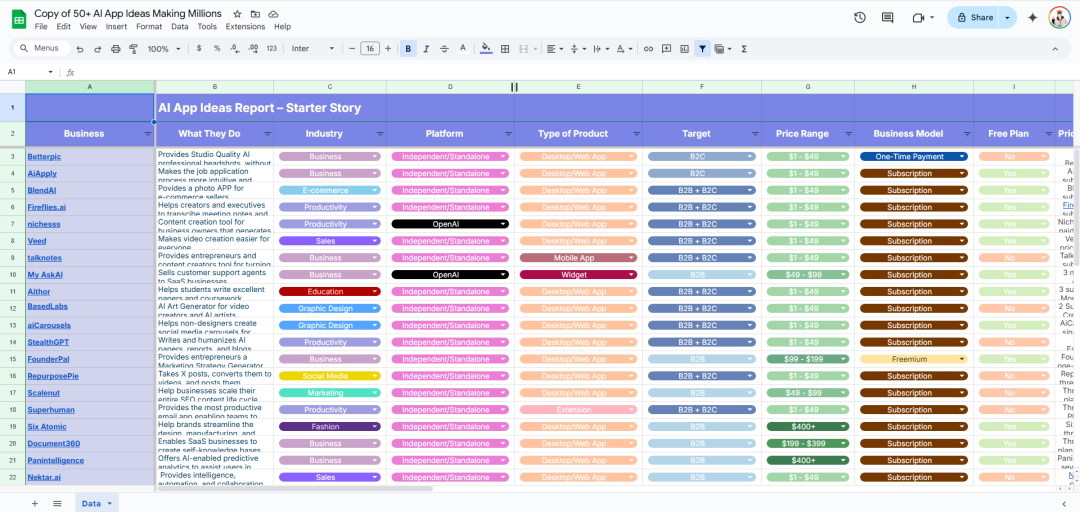This screenshot has height=512, width=1080.
Task: Toggle the filter funnel button off
Action: pos(702,49)
